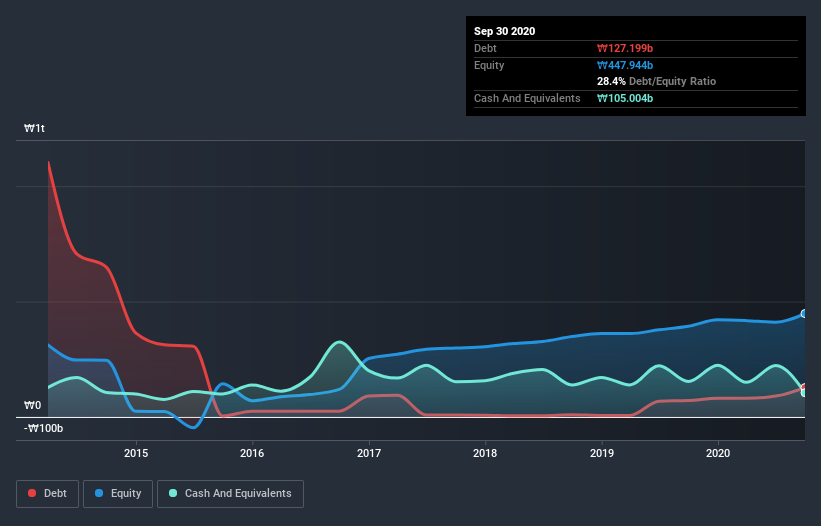Screen dimensions: 821x526
Task: Select the ₩447.944b equity value
Action: tap(625, 65)
